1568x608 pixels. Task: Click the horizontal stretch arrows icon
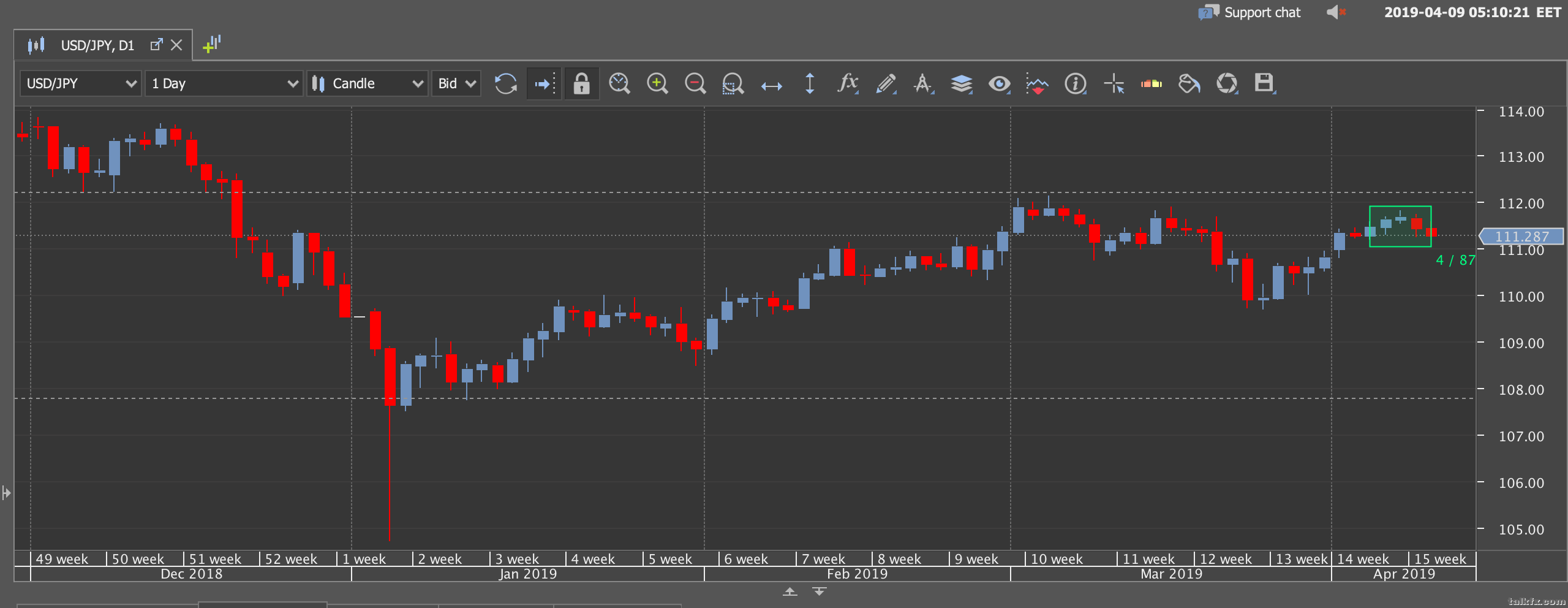pyautogui.click(x=771, y=86)
